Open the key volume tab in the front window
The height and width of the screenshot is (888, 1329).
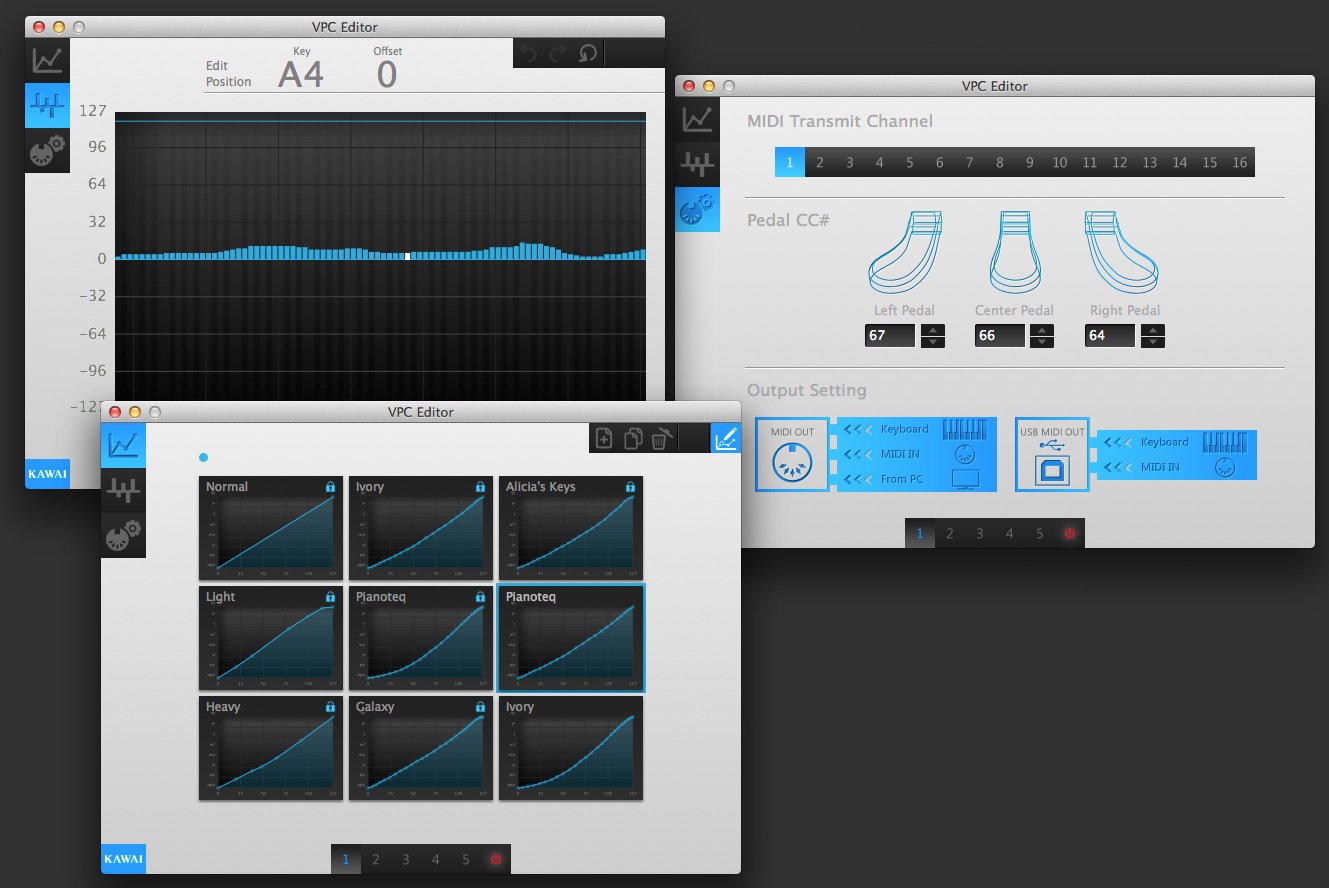coord(124,491)
